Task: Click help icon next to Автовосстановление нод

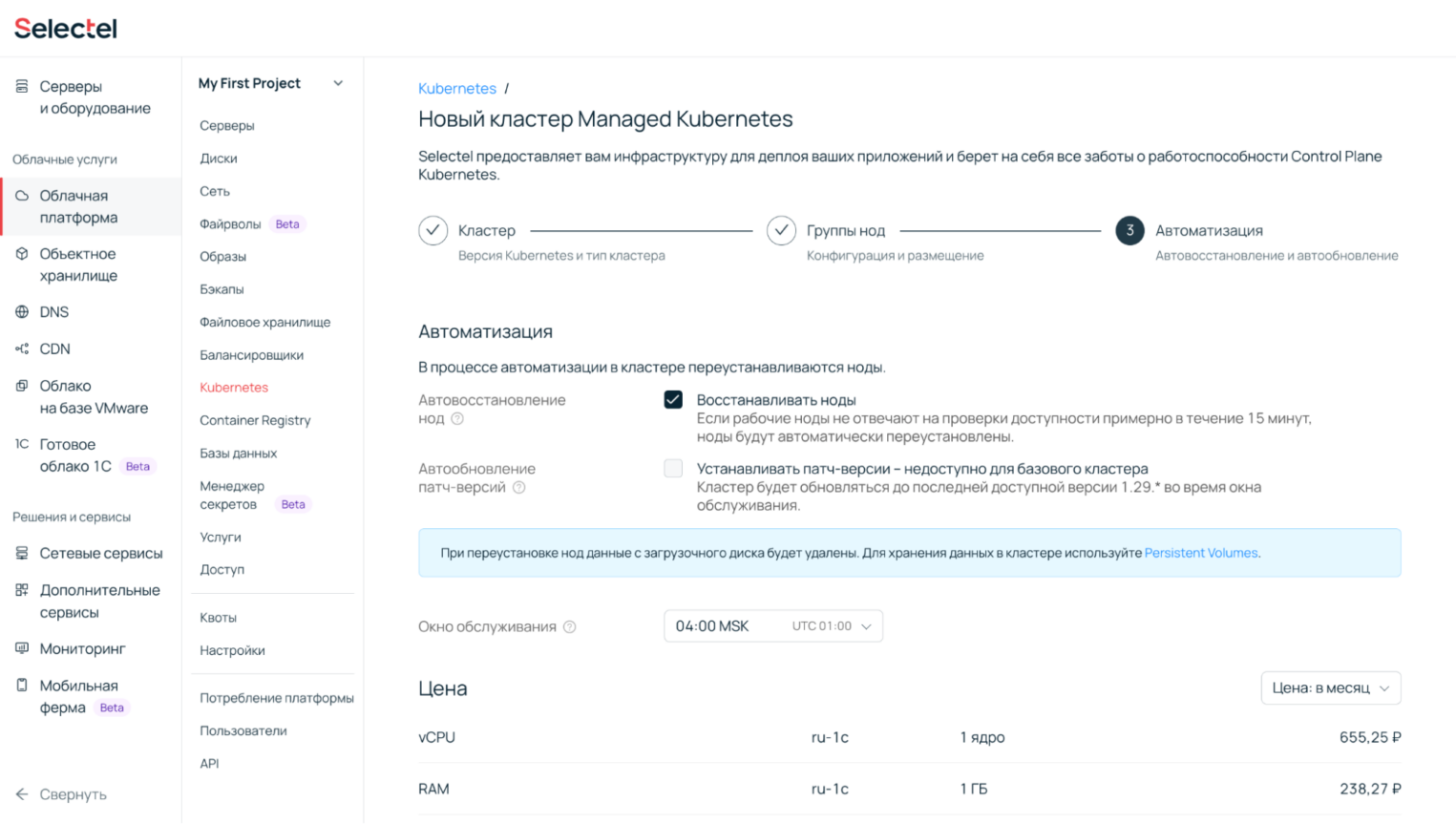Action: coord(457,419)
